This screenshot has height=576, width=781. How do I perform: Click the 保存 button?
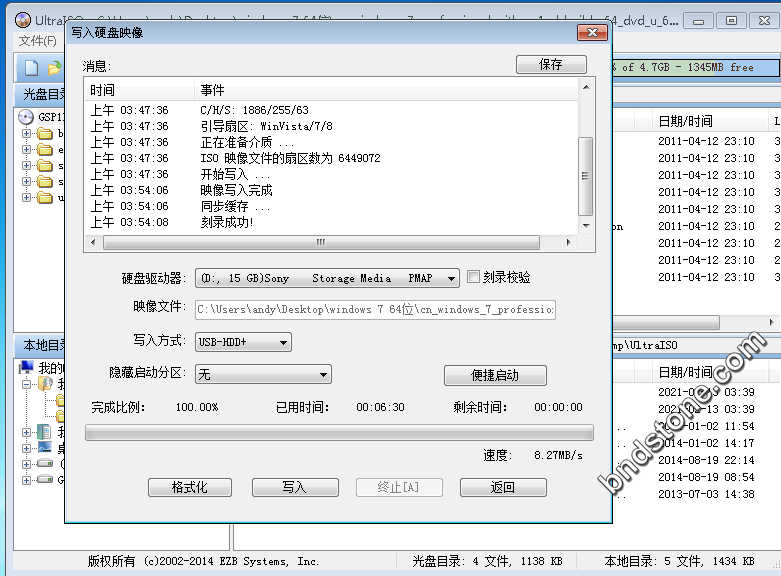[551, 64]
